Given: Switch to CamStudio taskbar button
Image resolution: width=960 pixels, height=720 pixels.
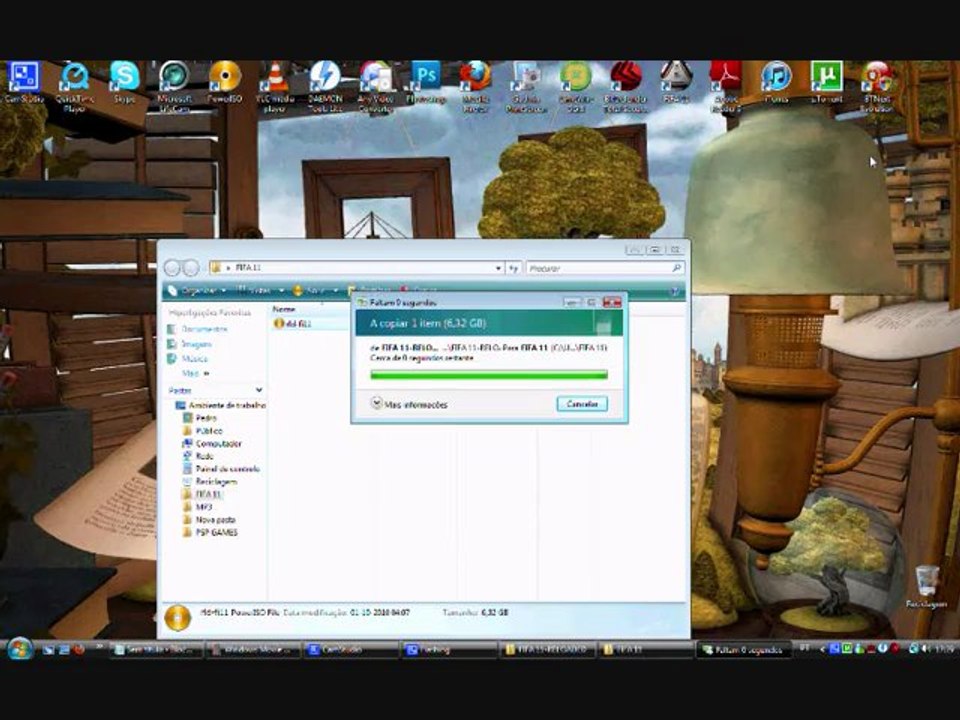Looking at the screenshot, I should pos(350,650).
